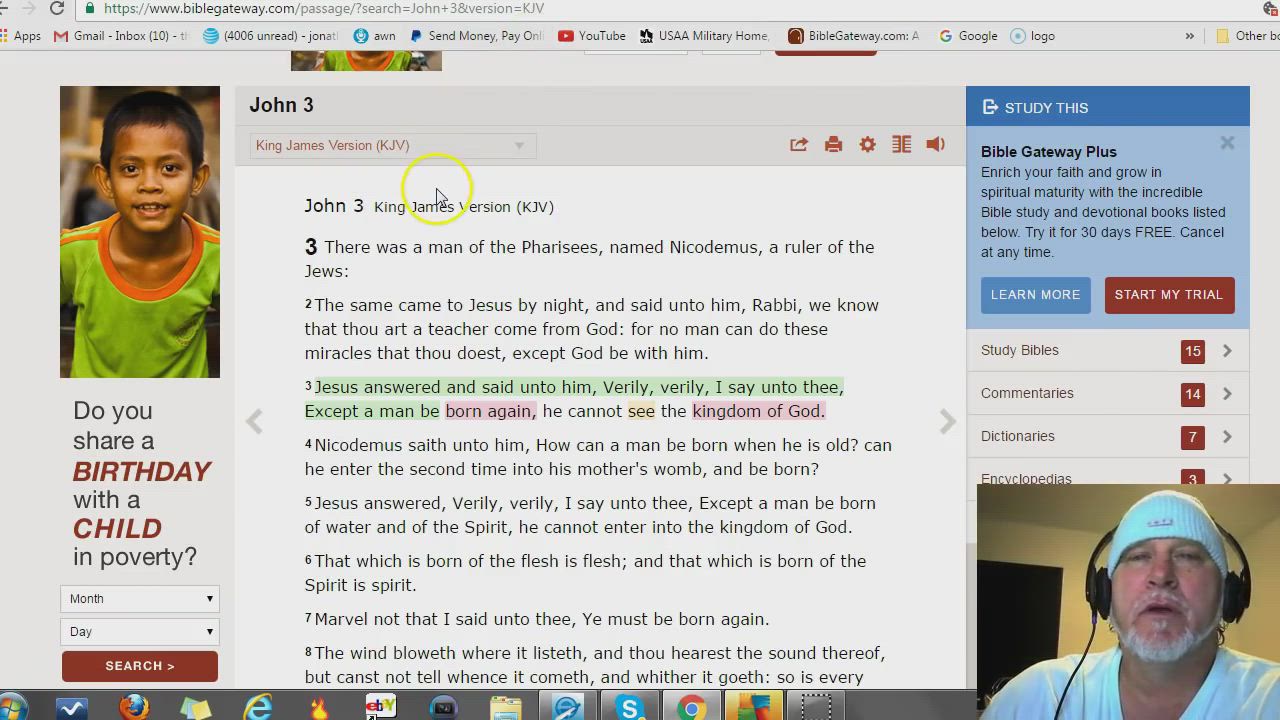
Task: Click the share passage icon
Action: (x=798, y=145)
